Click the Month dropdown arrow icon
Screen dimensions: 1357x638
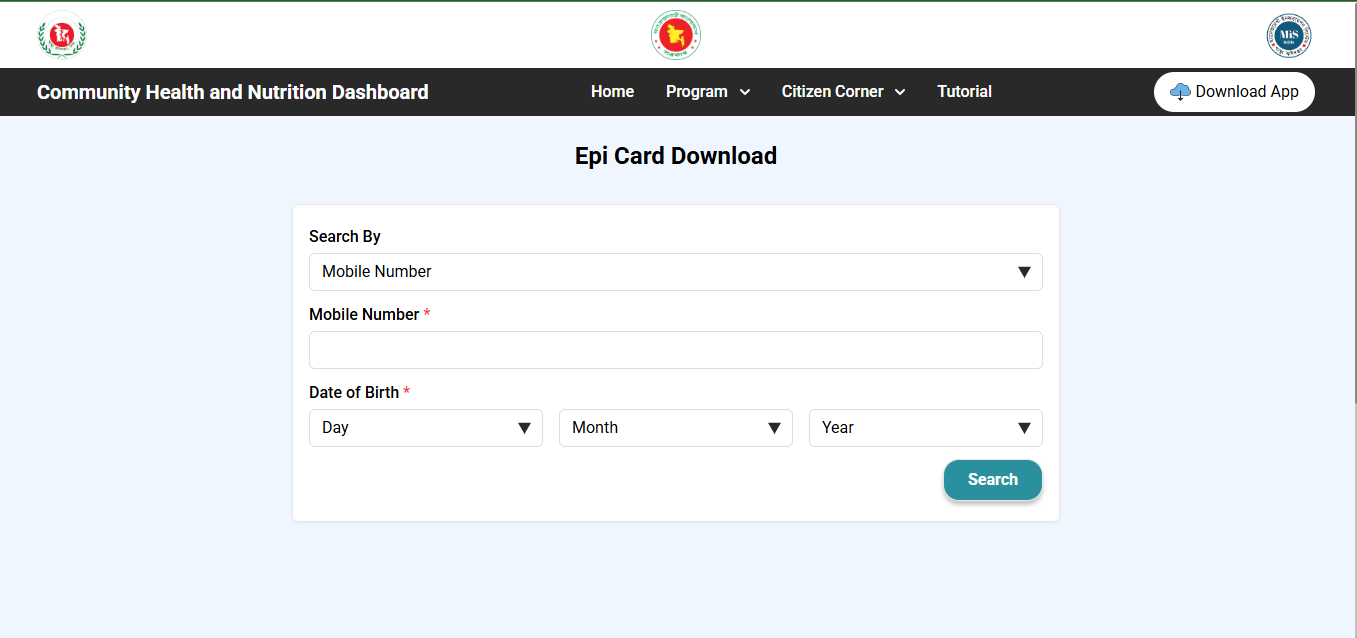point(775,427)
